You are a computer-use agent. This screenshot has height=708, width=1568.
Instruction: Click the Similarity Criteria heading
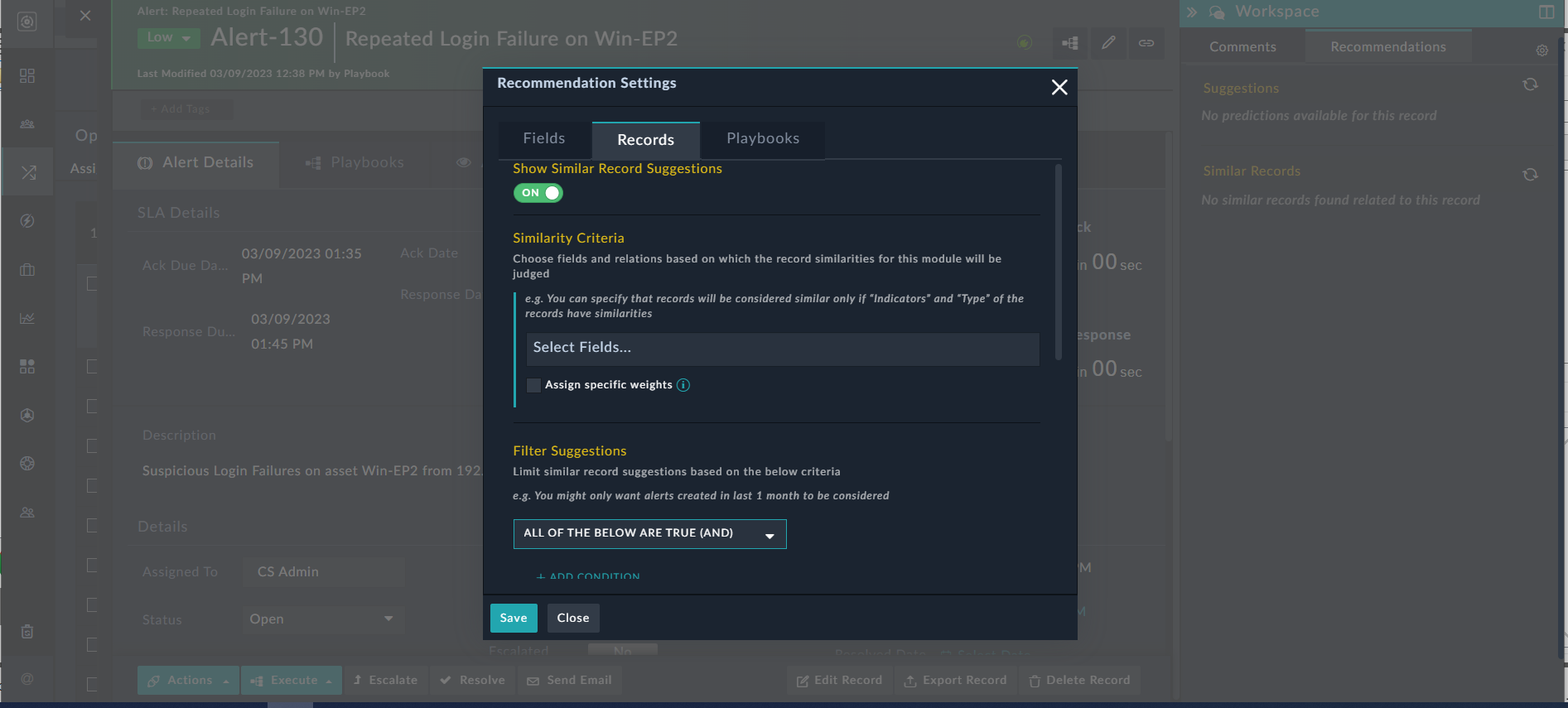pyautogui.click(x=568, y=238)
